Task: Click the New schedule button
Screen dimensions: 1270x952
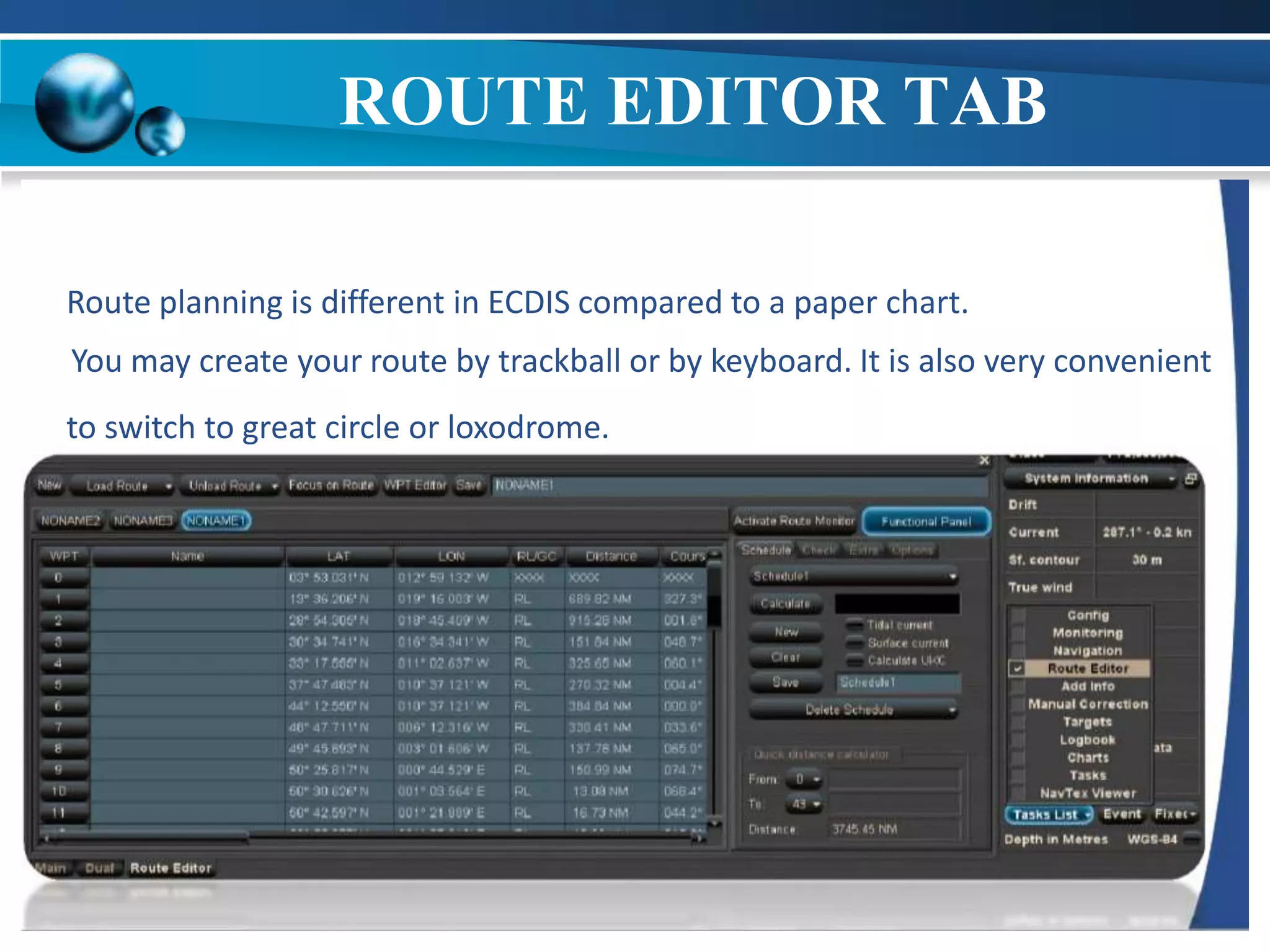Action: click(786, 632)
